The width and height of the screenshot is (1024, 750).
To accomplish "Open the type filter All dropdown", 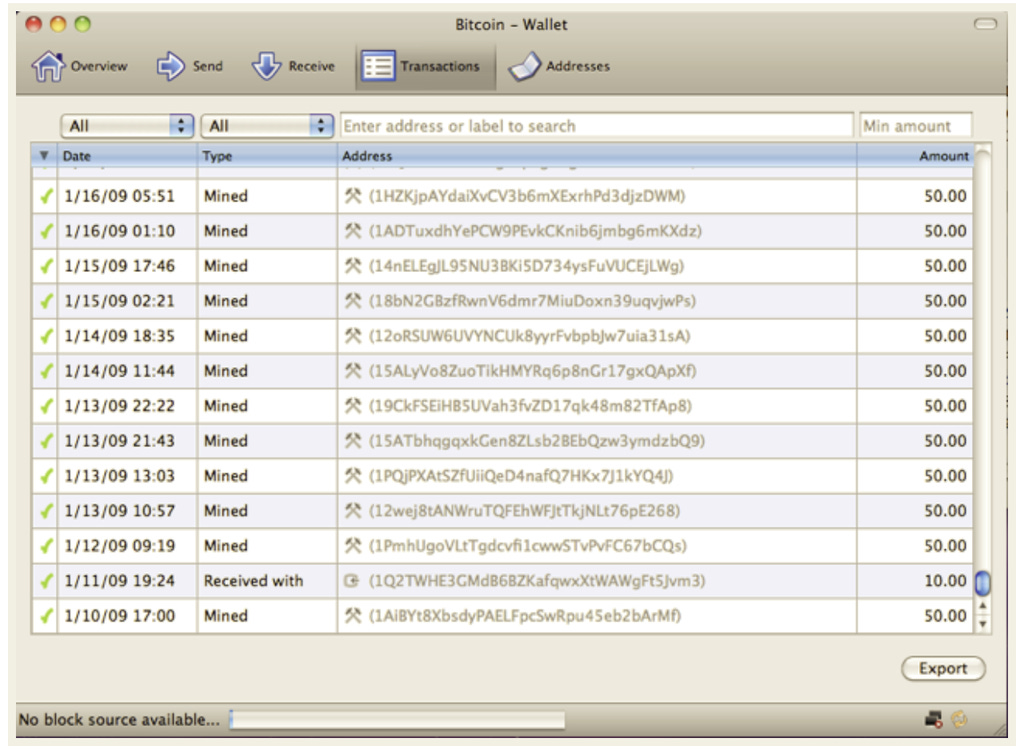I will point(267,125).
